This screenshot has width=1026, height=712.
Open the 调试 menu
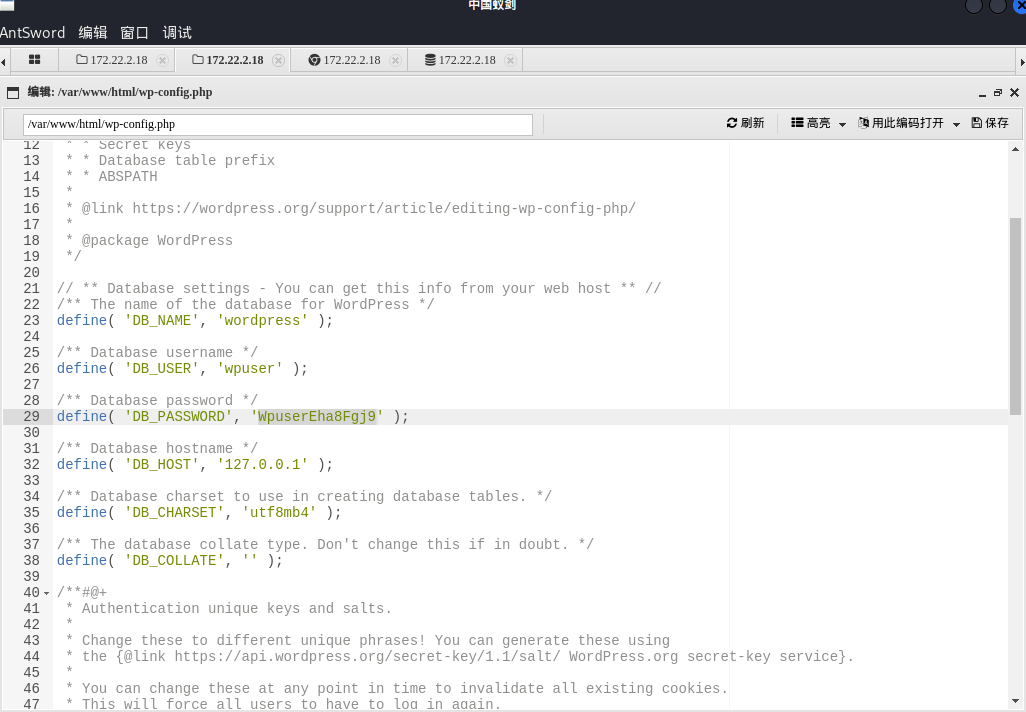click(177, 32)
